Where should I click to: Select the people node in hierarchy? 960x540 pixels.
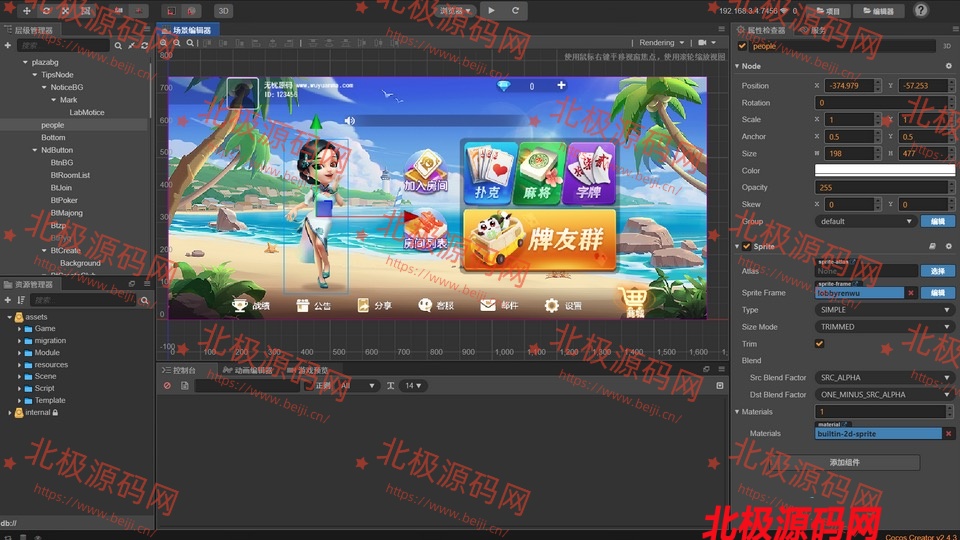click(x=53, y=125)
